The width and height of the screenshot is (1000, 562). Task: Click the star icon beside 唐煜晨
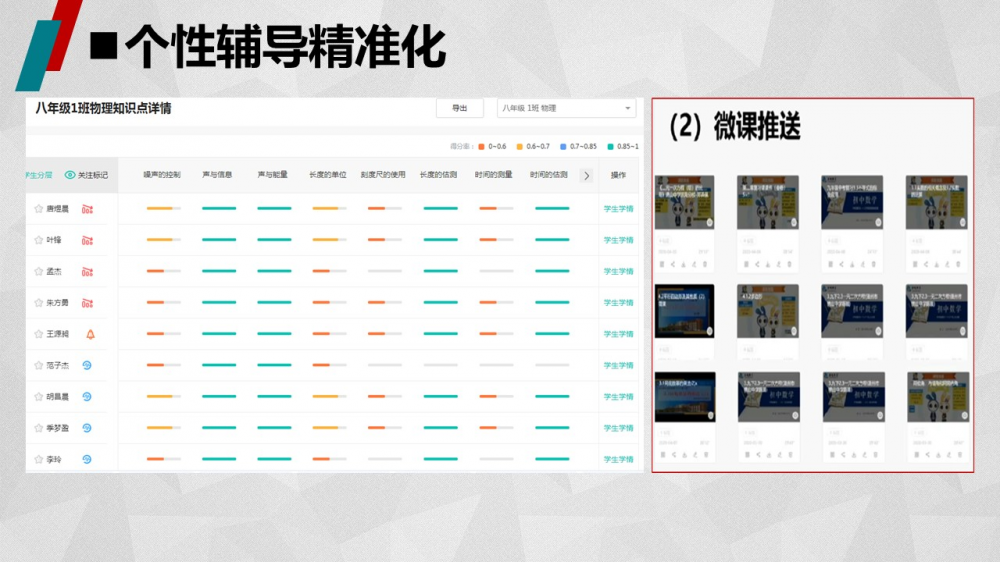pyautogui.click(x=39, y=210)
